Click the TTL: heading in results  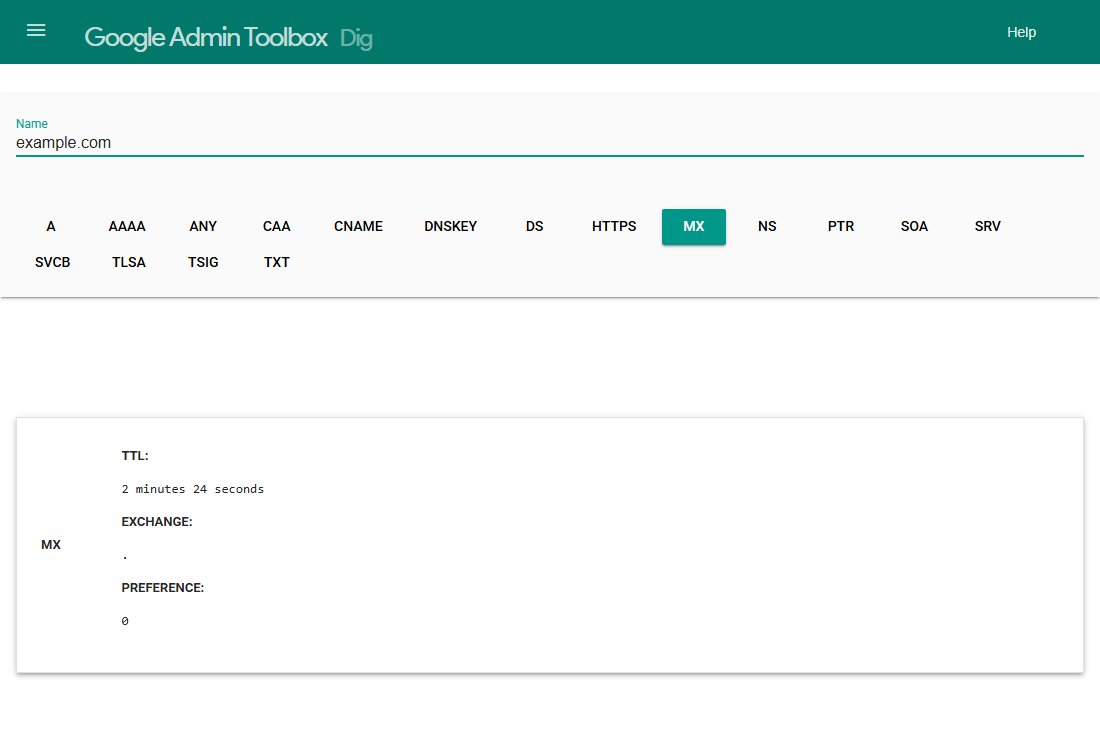click(135, 456)
